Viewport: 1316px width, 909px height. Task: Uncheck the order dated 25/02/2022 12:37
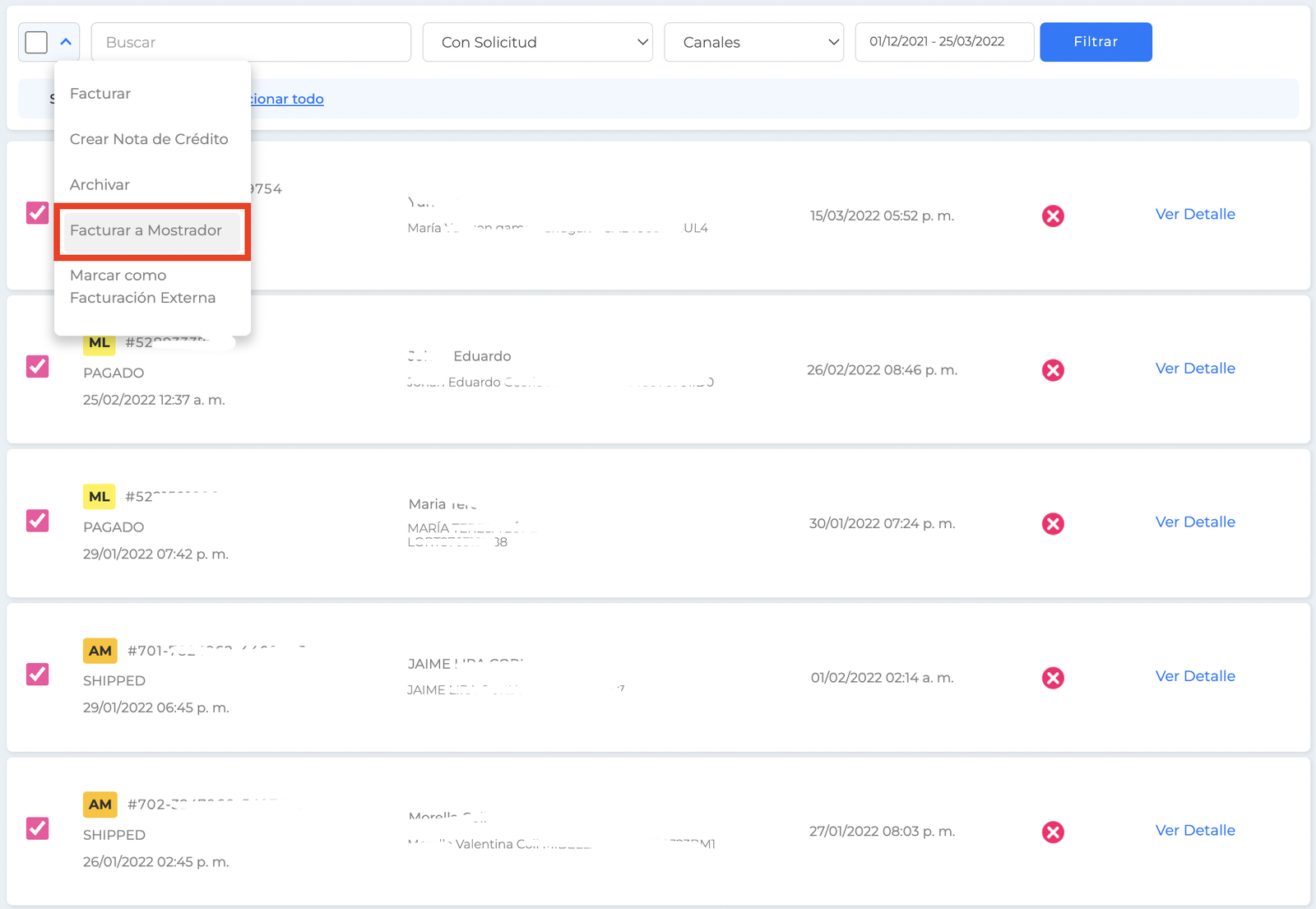coord(37,366)
